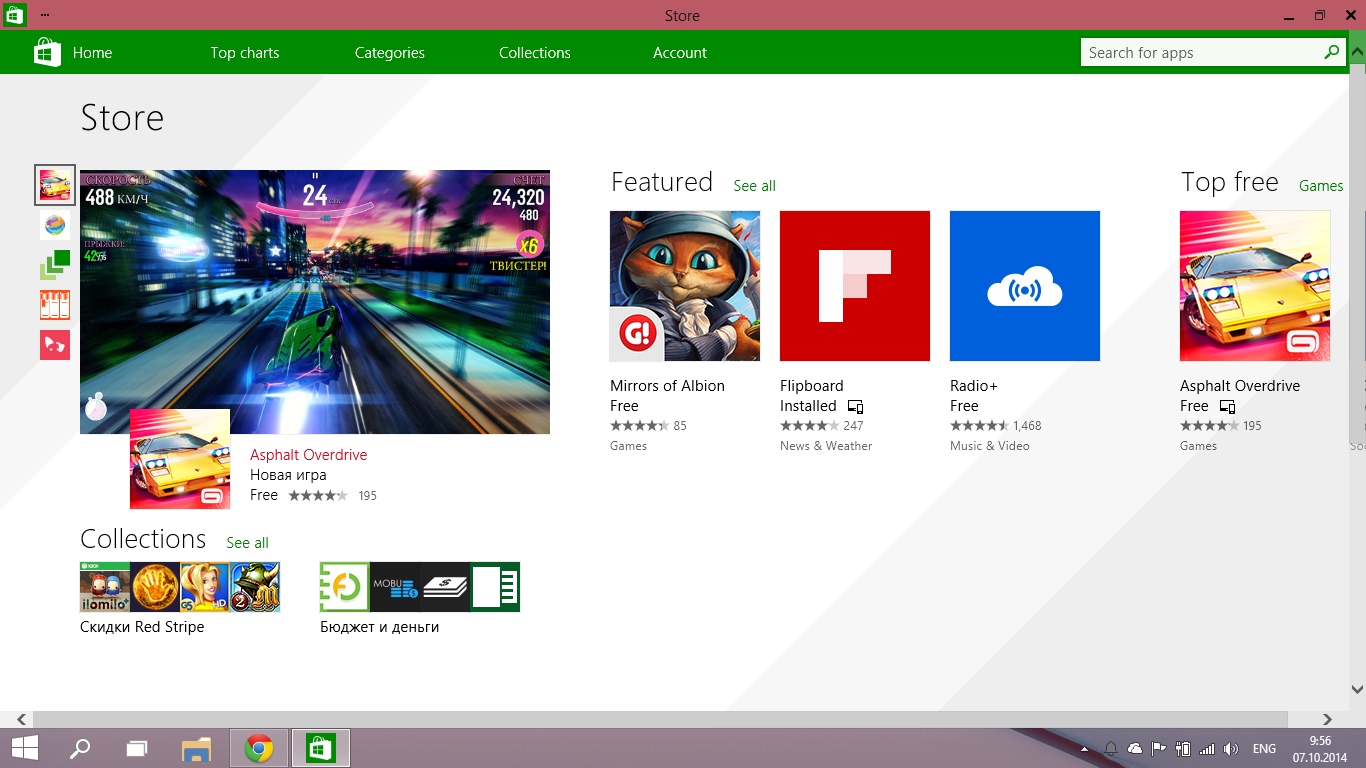The height and width of the screenshot is (768, 1366).
Task: Click the Store taskbar button
Action: click(x=320, y=748)
